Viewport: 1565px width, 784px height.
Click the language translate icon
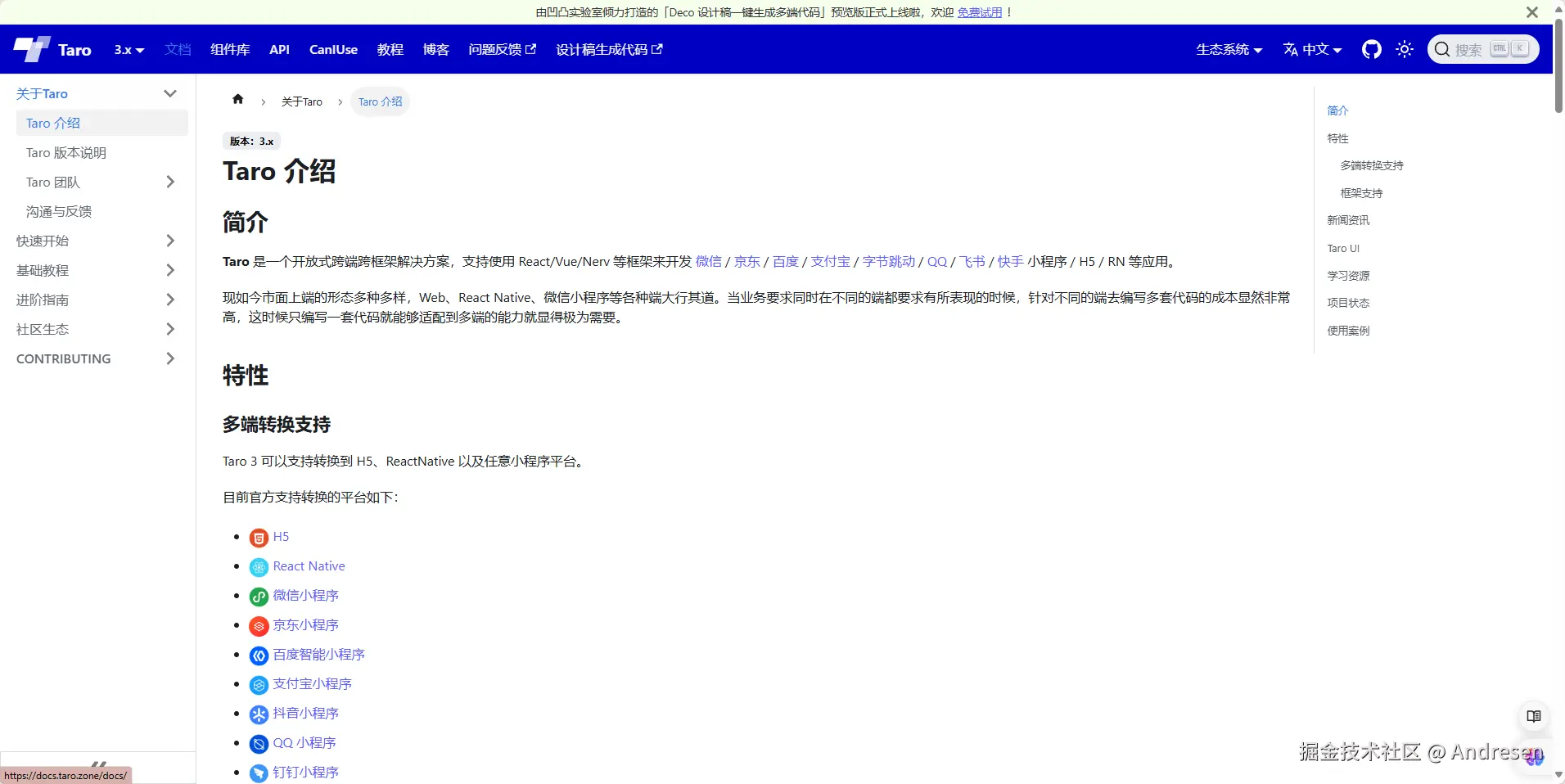tap(1291, 49)
